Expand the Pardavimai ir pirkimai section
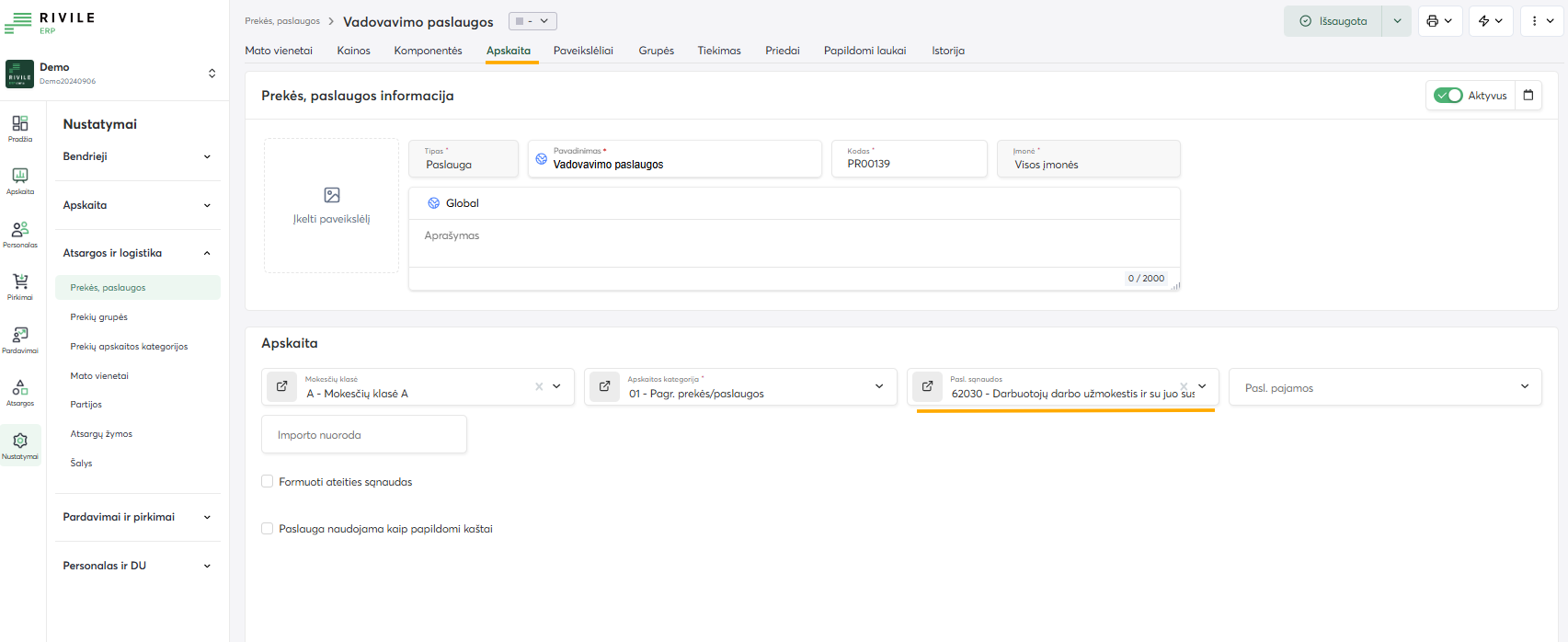This screenshot has height=642, width=1568. (136, 517)
